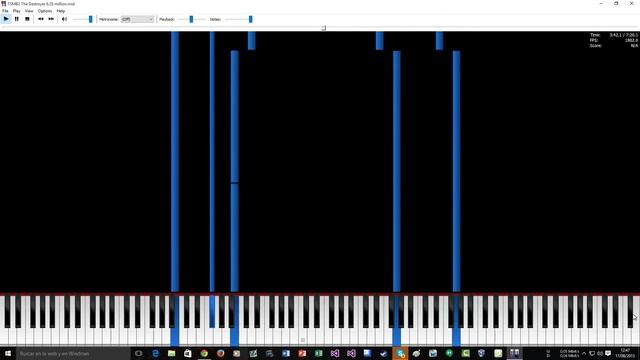Stop playback with the square Stop button
The width and height of the screenshot is (640, 360).
pos(27,19)
